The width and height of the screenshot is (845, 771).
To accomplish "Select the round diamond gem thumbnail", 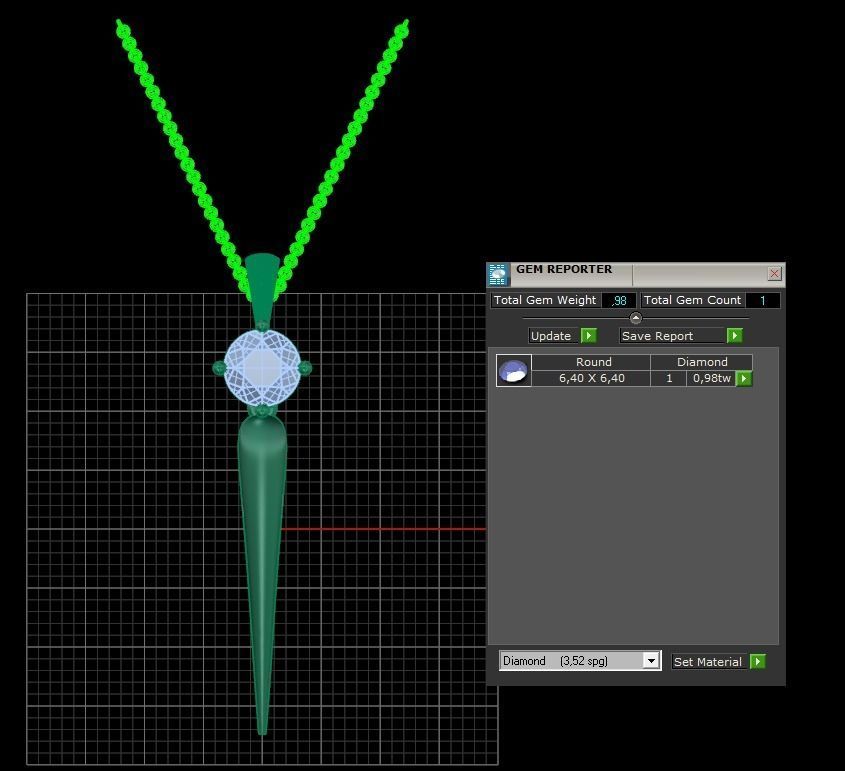I will 514,370.
